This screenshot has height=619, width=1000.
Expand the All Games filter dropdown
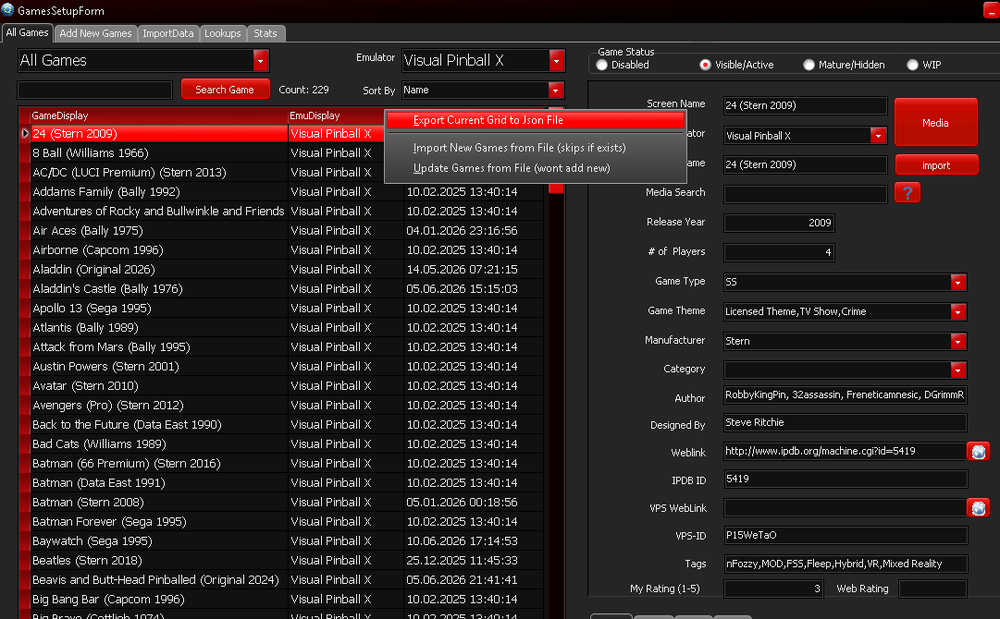coord(260,61)
